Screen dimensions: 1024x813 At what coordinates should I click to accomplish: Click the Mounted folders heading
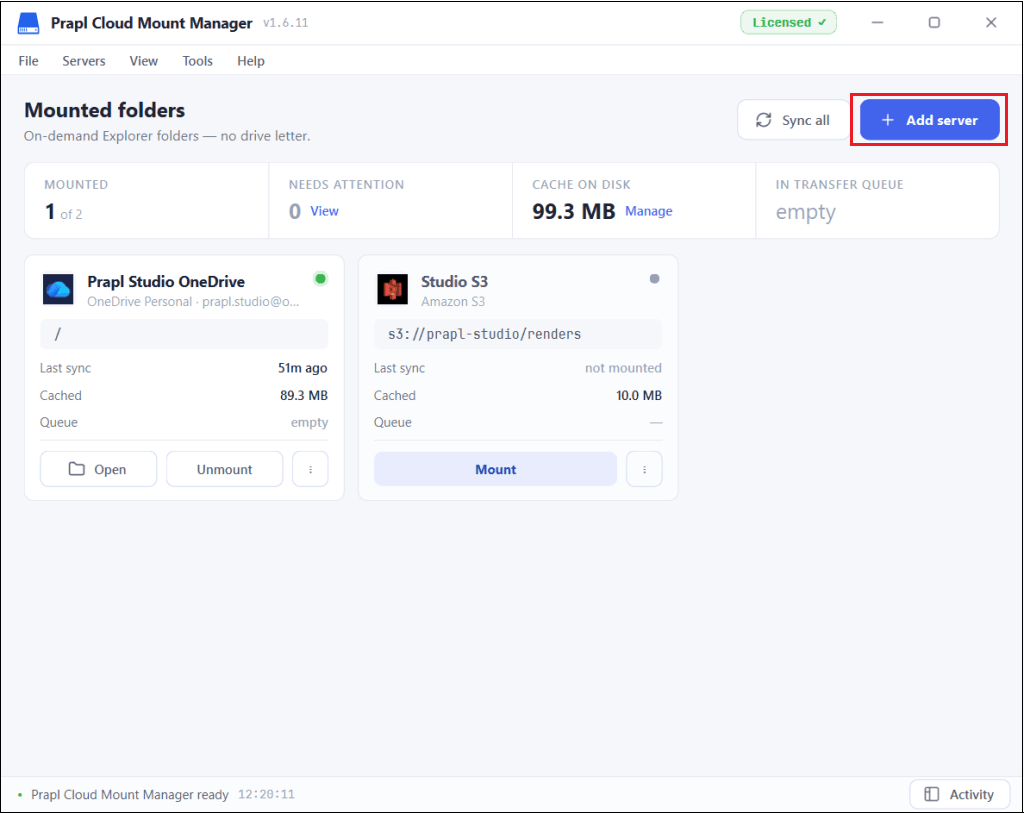point(104,110)
